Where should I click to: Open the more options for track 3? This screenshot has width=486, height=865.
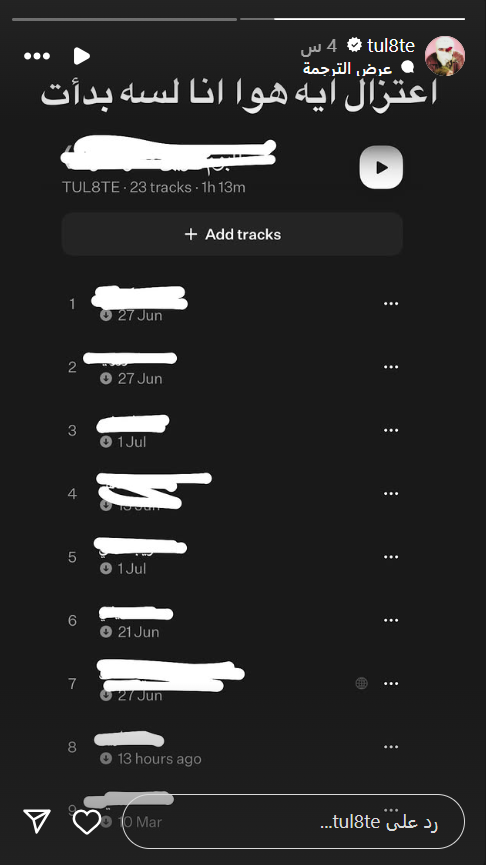[x=391, y=430]
